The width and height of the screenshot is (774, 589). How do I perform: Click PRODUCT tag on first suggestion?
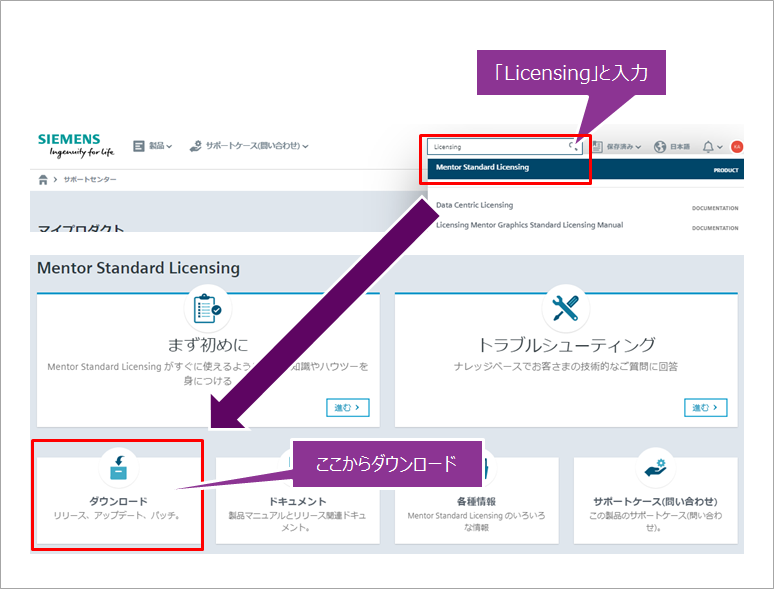point(726,170)
